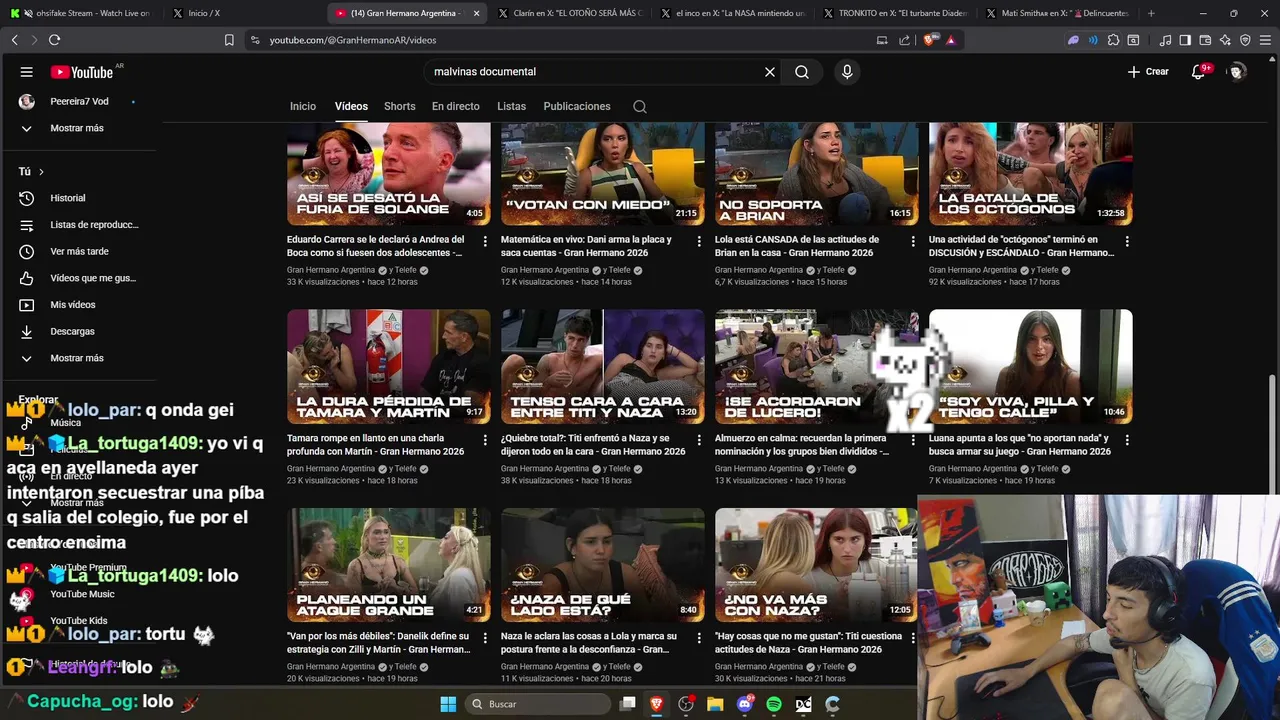Open options for Luana apunta video
The height and width of the screenshot is (720, 1280).
[x=1127, y=439]
